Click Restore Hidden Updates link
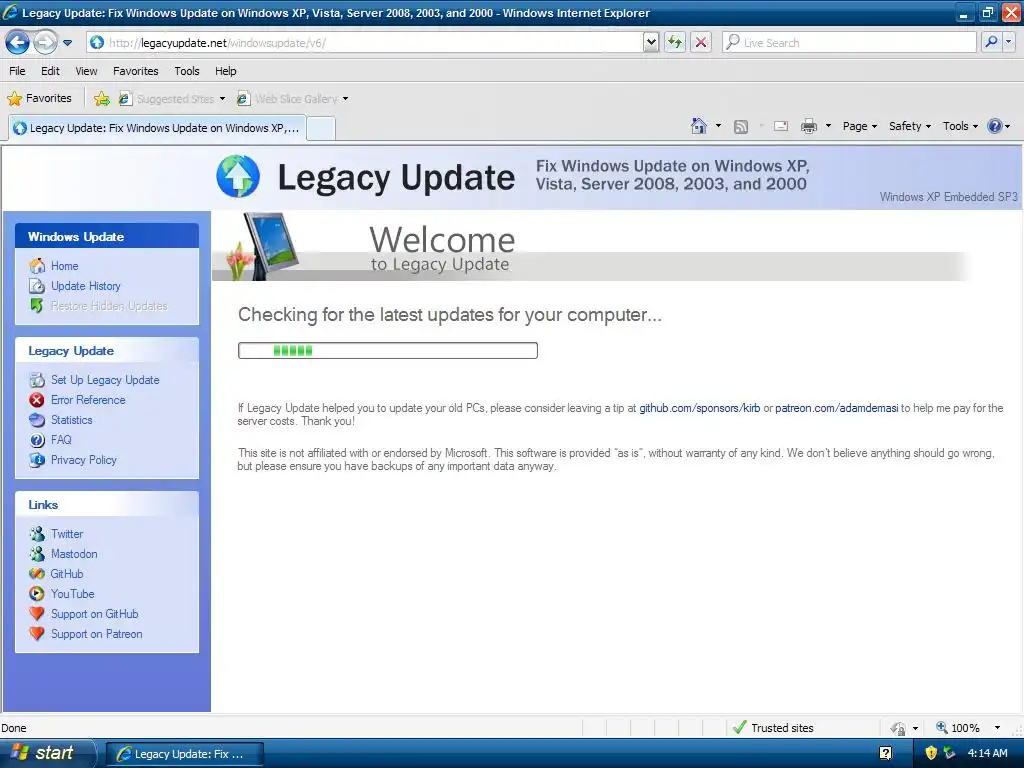Screen dimensions: 1024x768 [x=109, y=306]
